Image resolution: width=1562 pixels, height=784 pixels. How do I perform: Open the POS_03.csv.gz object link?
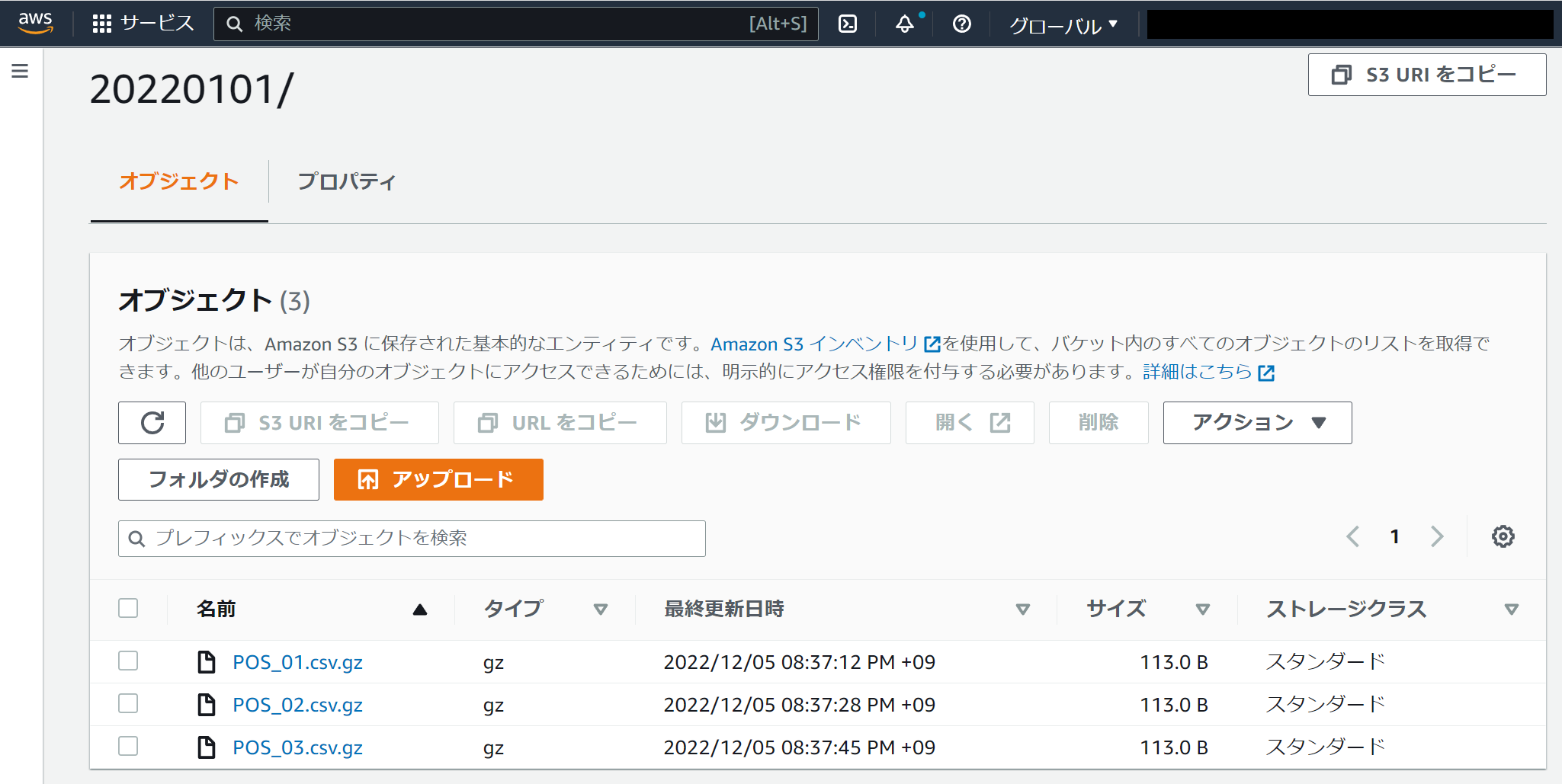coord(297,747)
